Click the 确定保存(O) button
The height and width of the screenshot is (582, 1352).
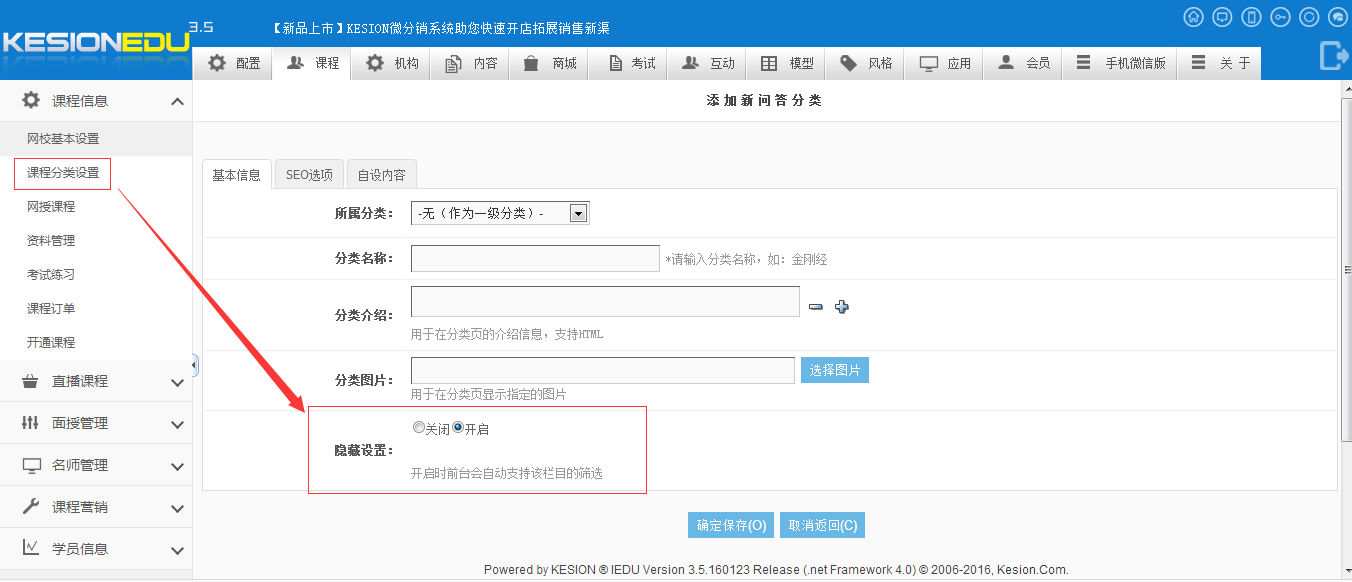(731, 525)
